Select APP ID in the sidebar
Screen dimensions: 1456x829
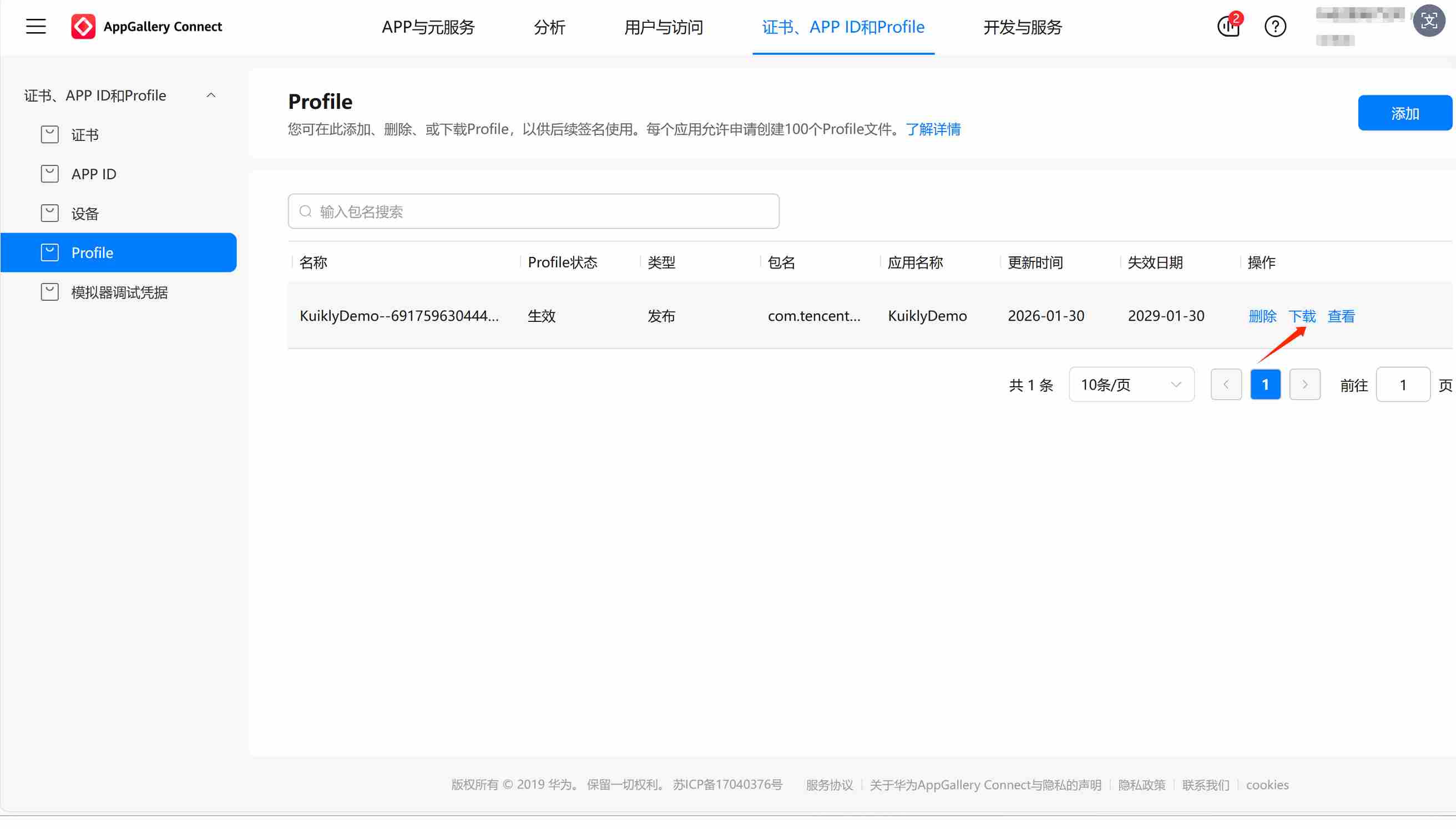93,174
